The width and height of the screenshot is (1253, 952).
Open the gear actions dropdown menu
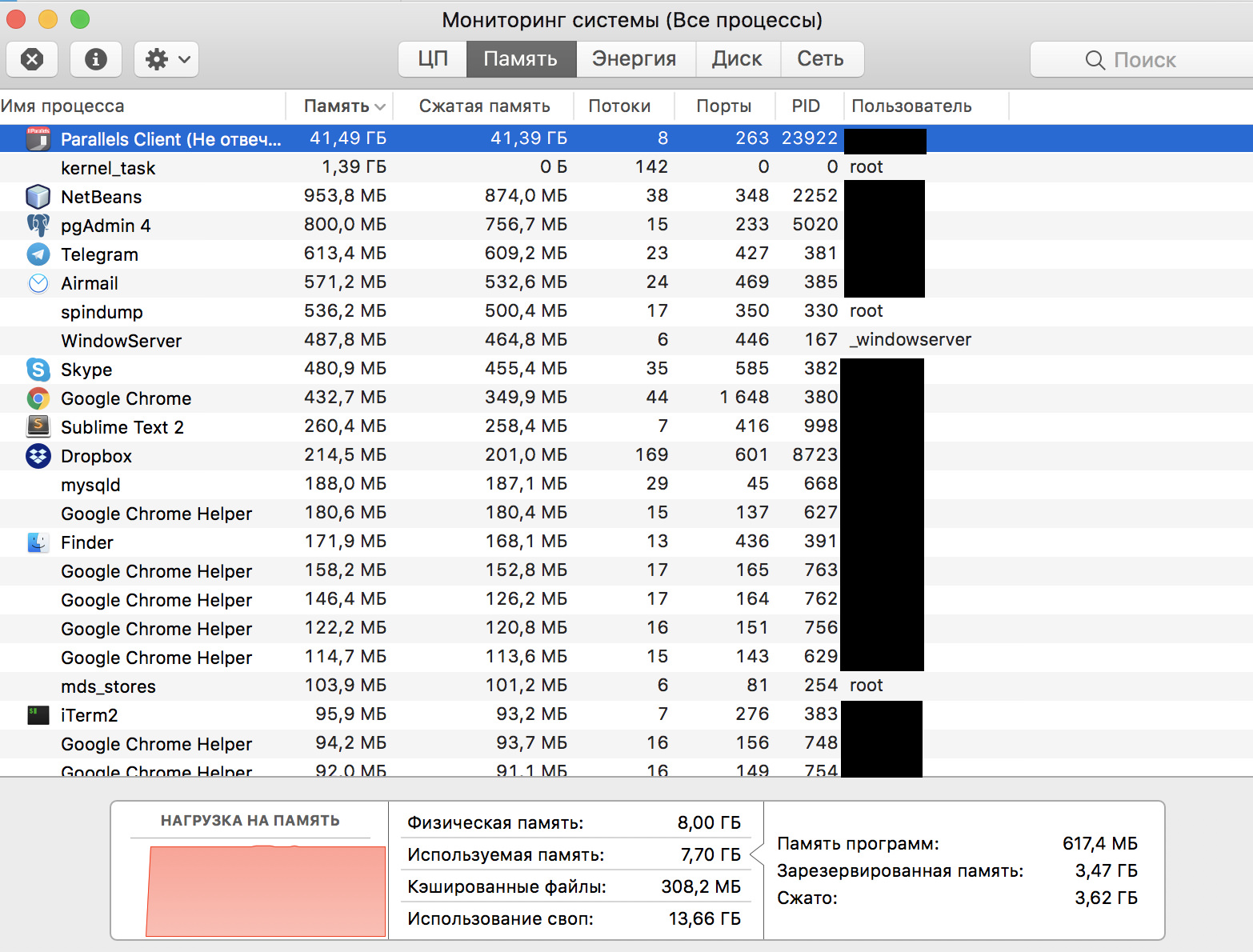[x=166, y=59]
